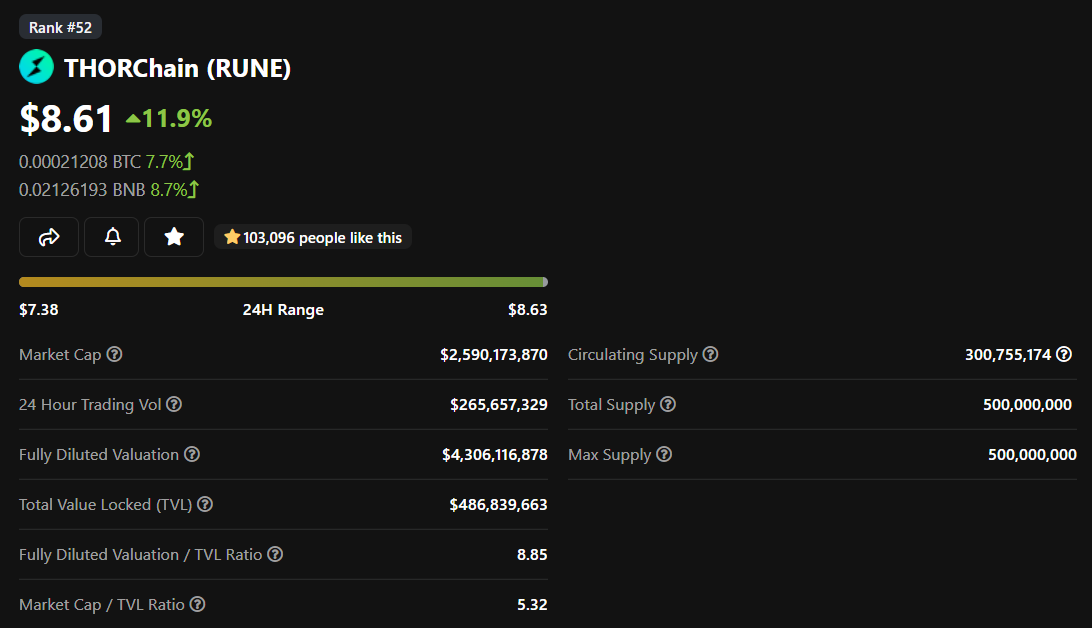Viewport: 1092px width, 628px height.
Task: Click the 103,096 people like this label
Action: tap(313, 237)
